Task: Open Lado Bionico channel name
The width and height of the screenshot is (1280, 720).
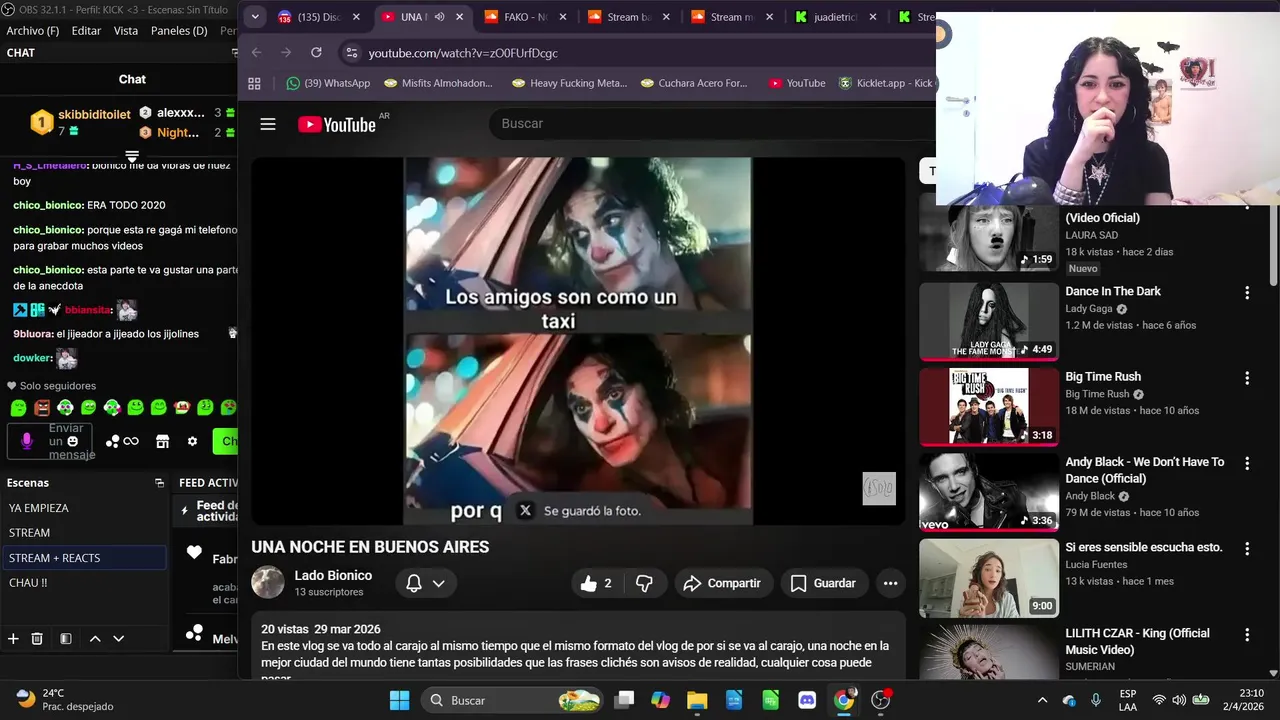Action: (333, 576)
